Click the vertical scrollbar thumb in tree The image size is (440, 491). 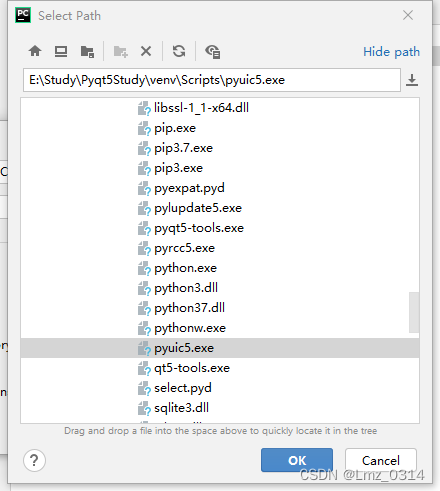[414, 312]
